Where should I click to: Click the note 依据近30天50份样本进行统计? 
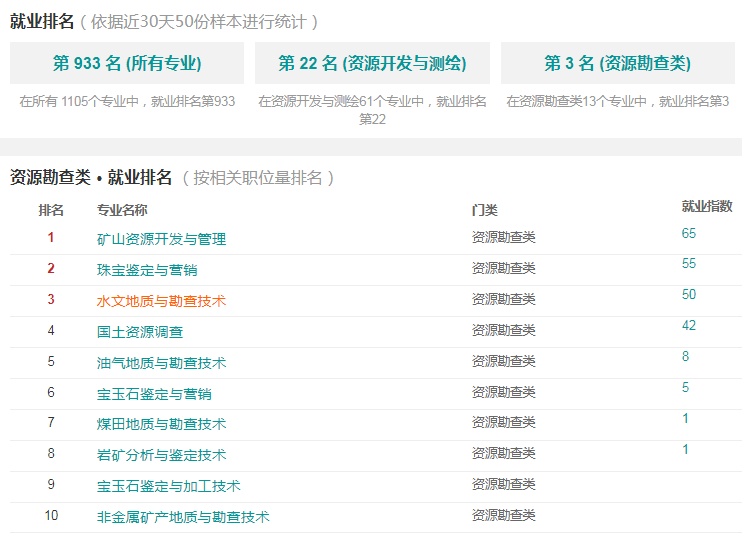coord(199,22)
